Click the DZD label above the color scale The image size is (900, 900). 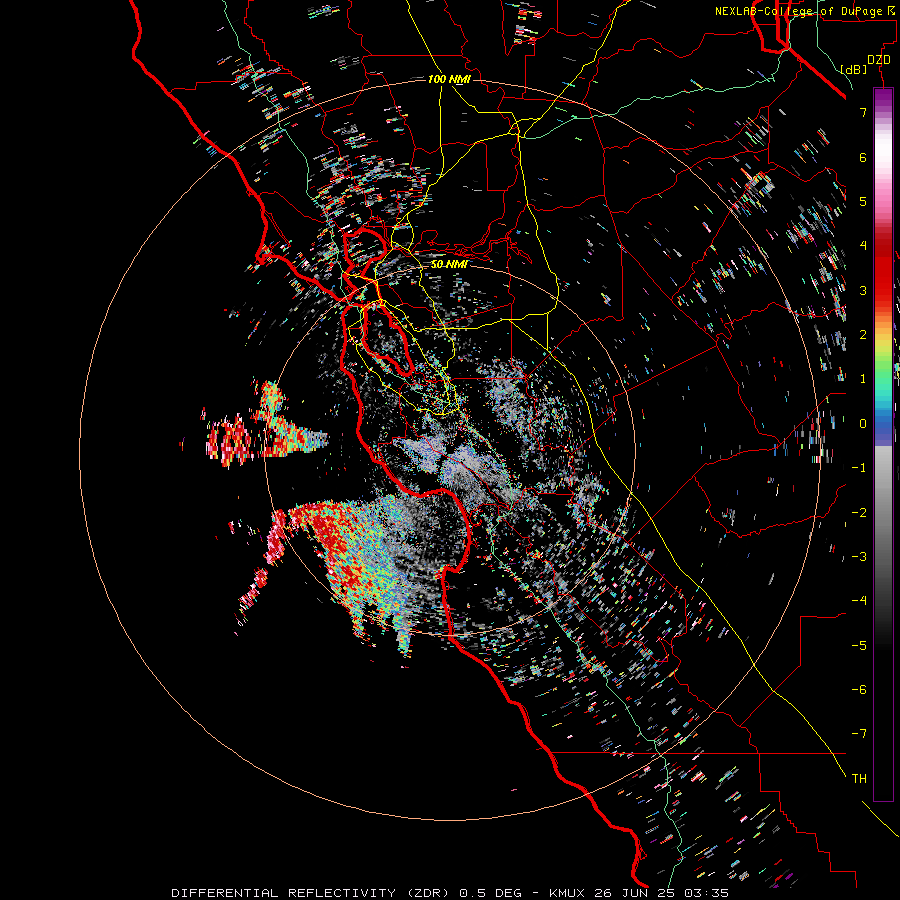coord(878,60)
